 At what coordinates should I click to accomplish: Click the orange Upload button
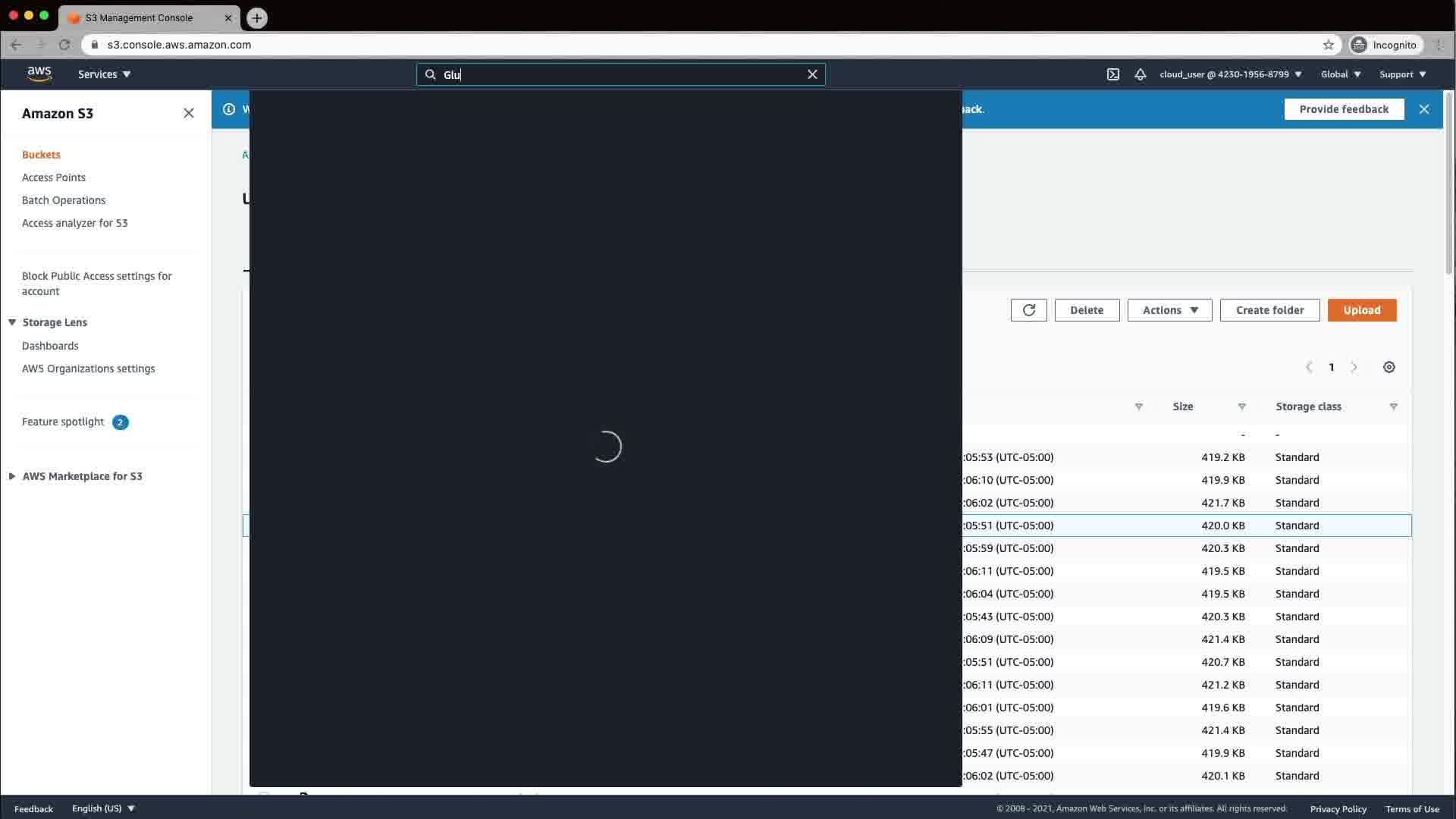(x=1361, y=310)
